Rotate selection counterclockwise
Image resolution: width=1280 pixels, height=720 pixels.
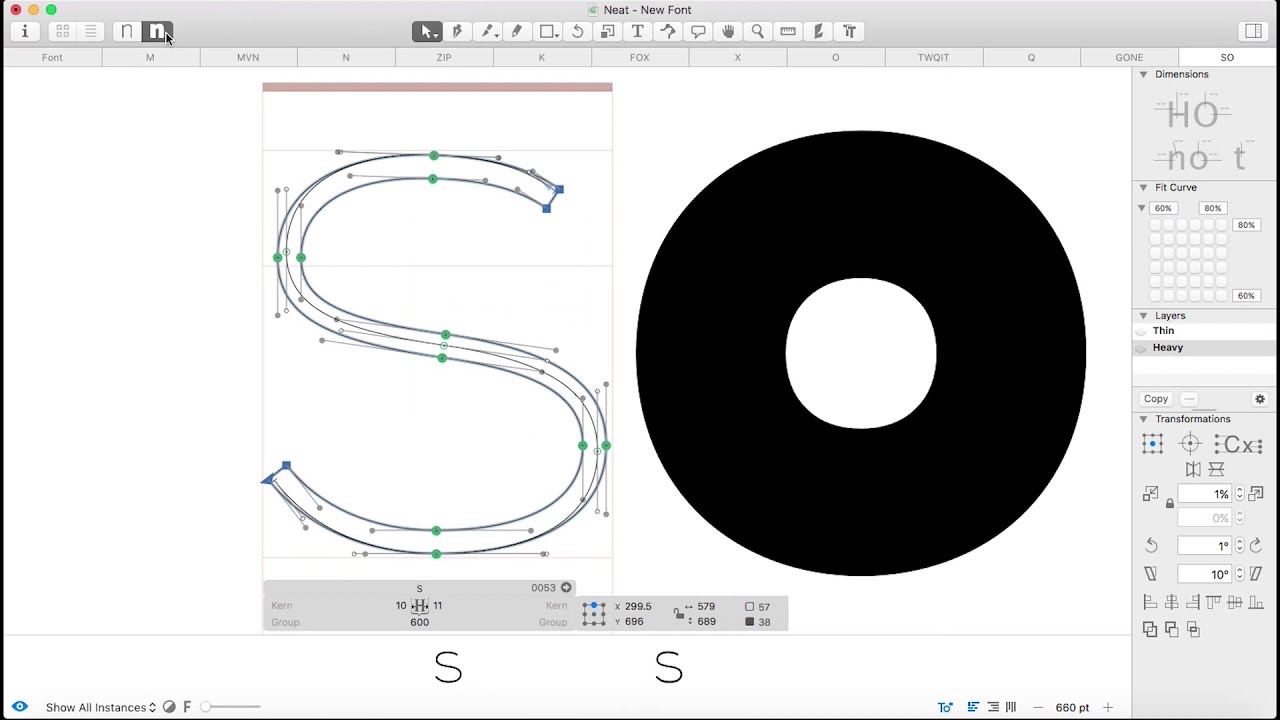pyautogui.click(x=1151, y=546)
